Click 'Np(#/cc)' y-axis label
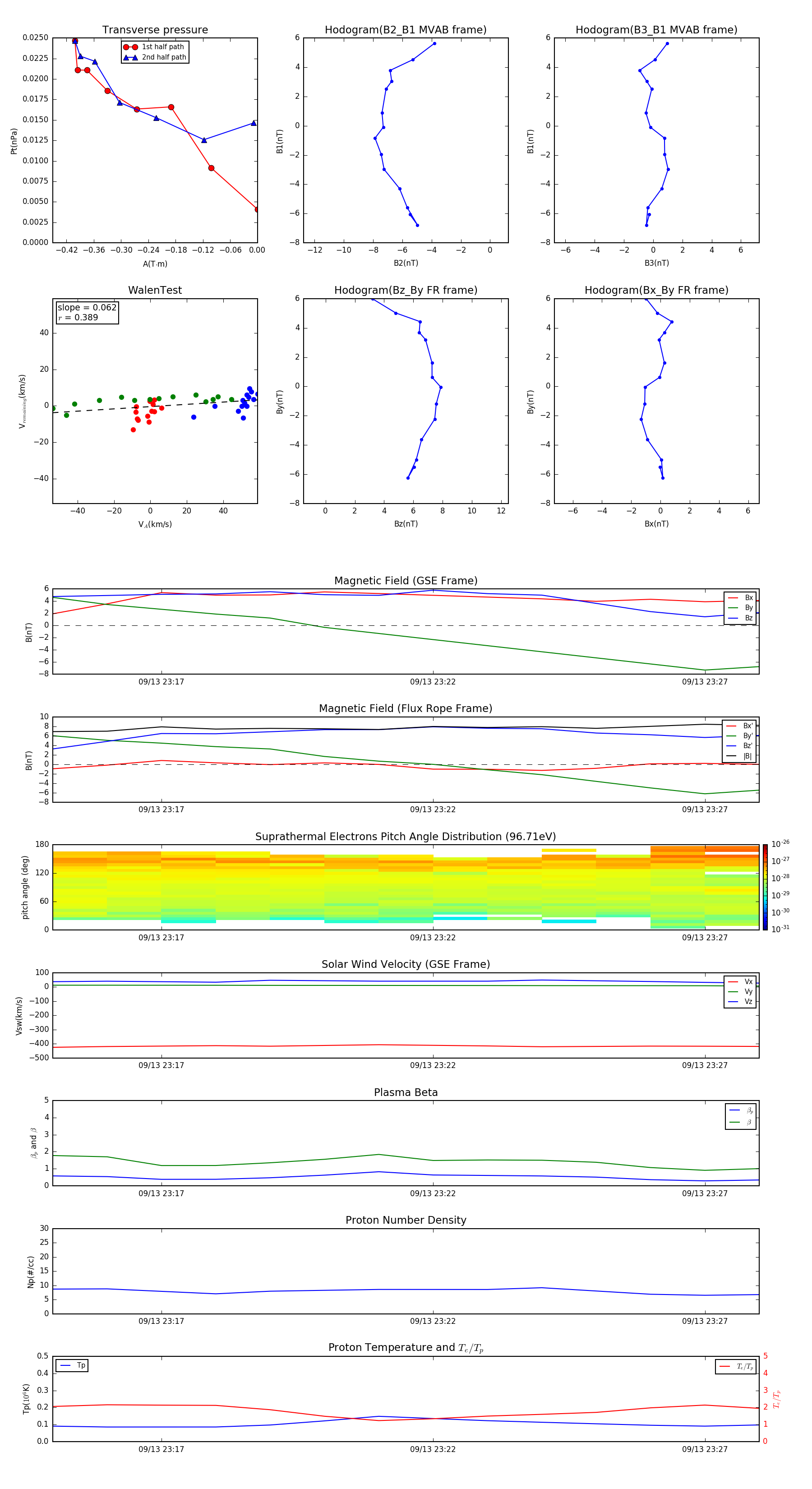 click(31, 1272)
